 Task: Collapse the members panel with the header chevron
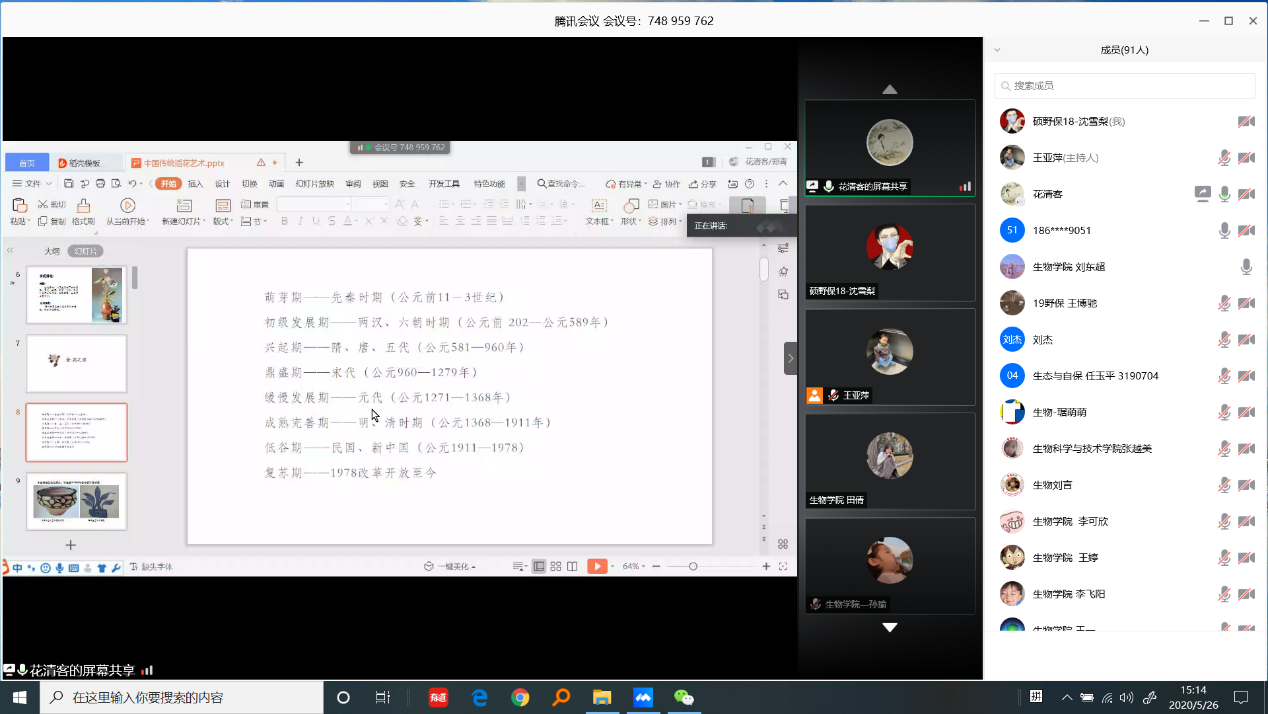tap(997, 50)
